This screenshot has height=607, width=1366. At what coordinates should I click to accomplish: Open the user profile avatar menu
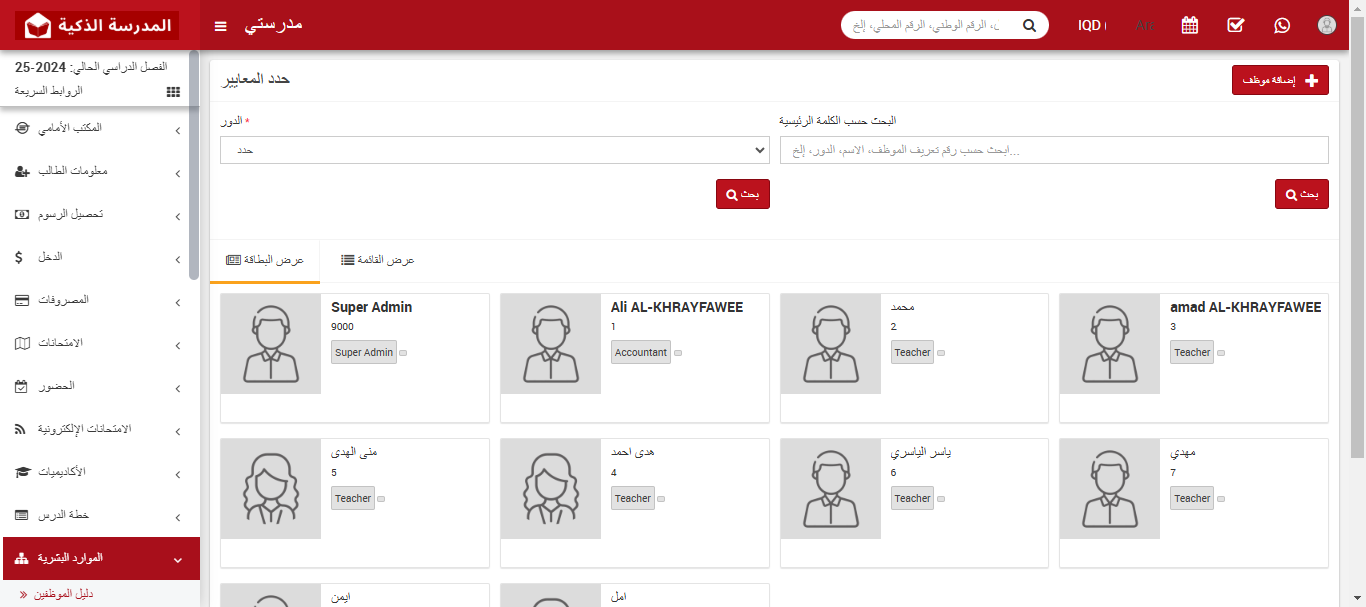click(x=1327, y=25)
